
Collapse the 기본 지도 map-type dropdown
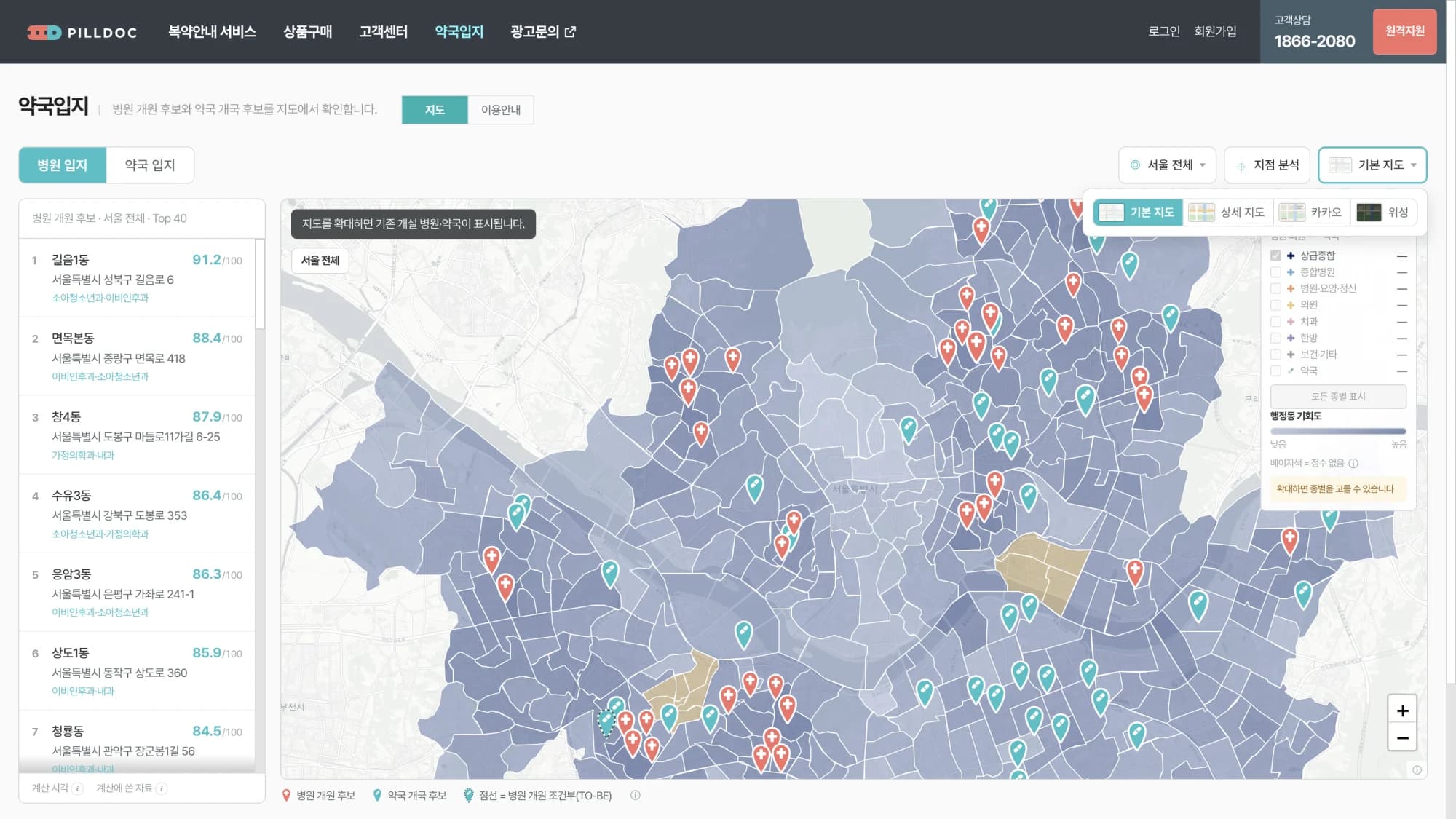pos(1372,165)
